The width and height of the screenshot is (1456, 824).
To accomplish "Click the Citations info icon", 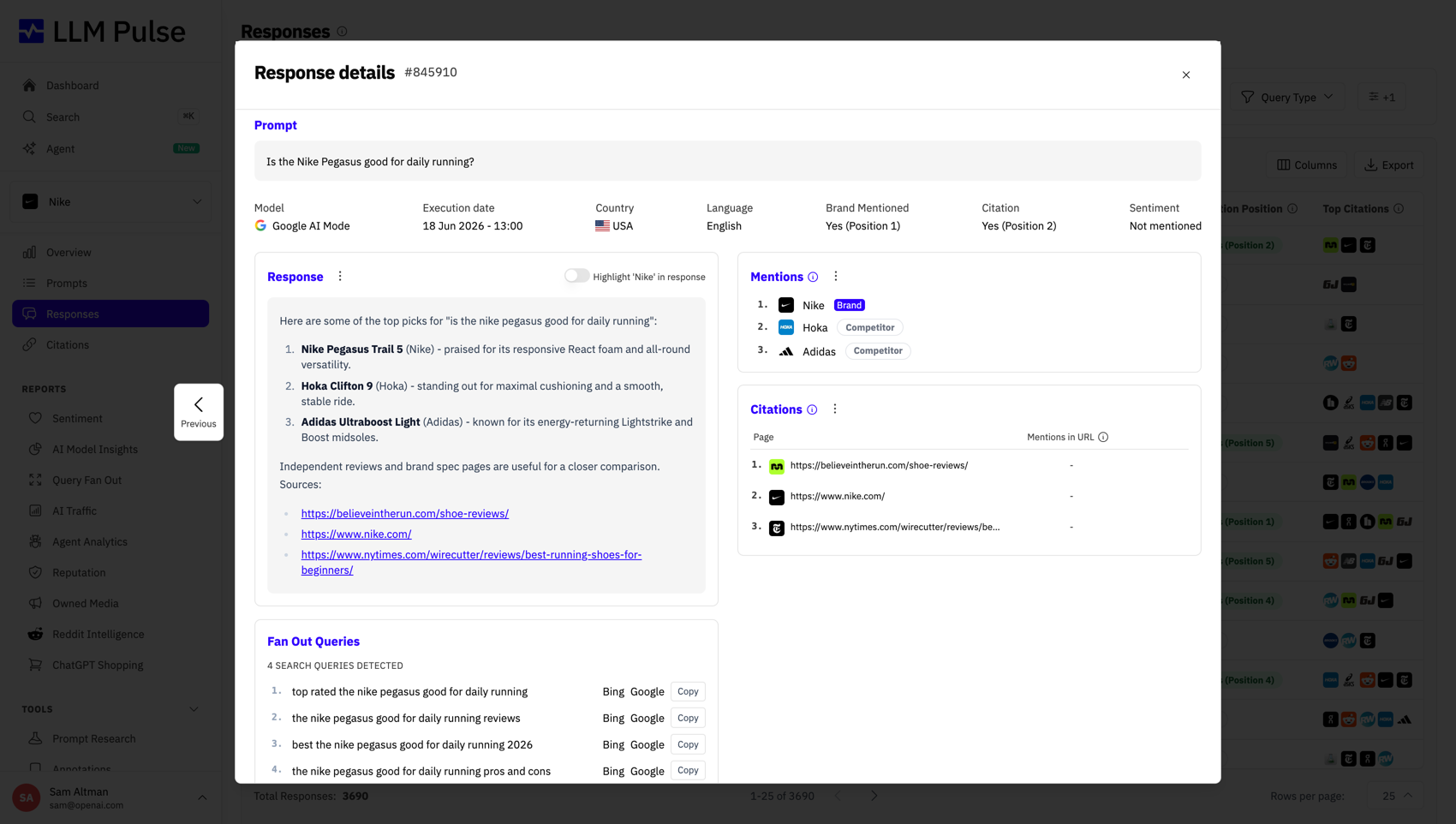I will (812, 410).
